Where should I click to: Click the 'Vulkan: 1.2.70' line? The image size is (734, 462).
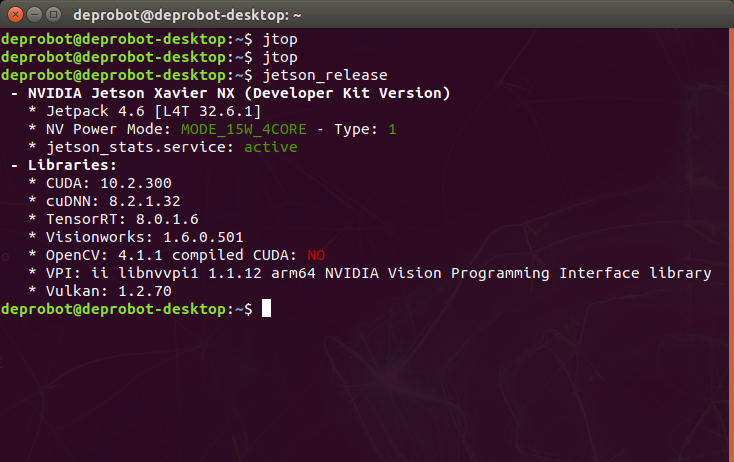tap(109, 291)
